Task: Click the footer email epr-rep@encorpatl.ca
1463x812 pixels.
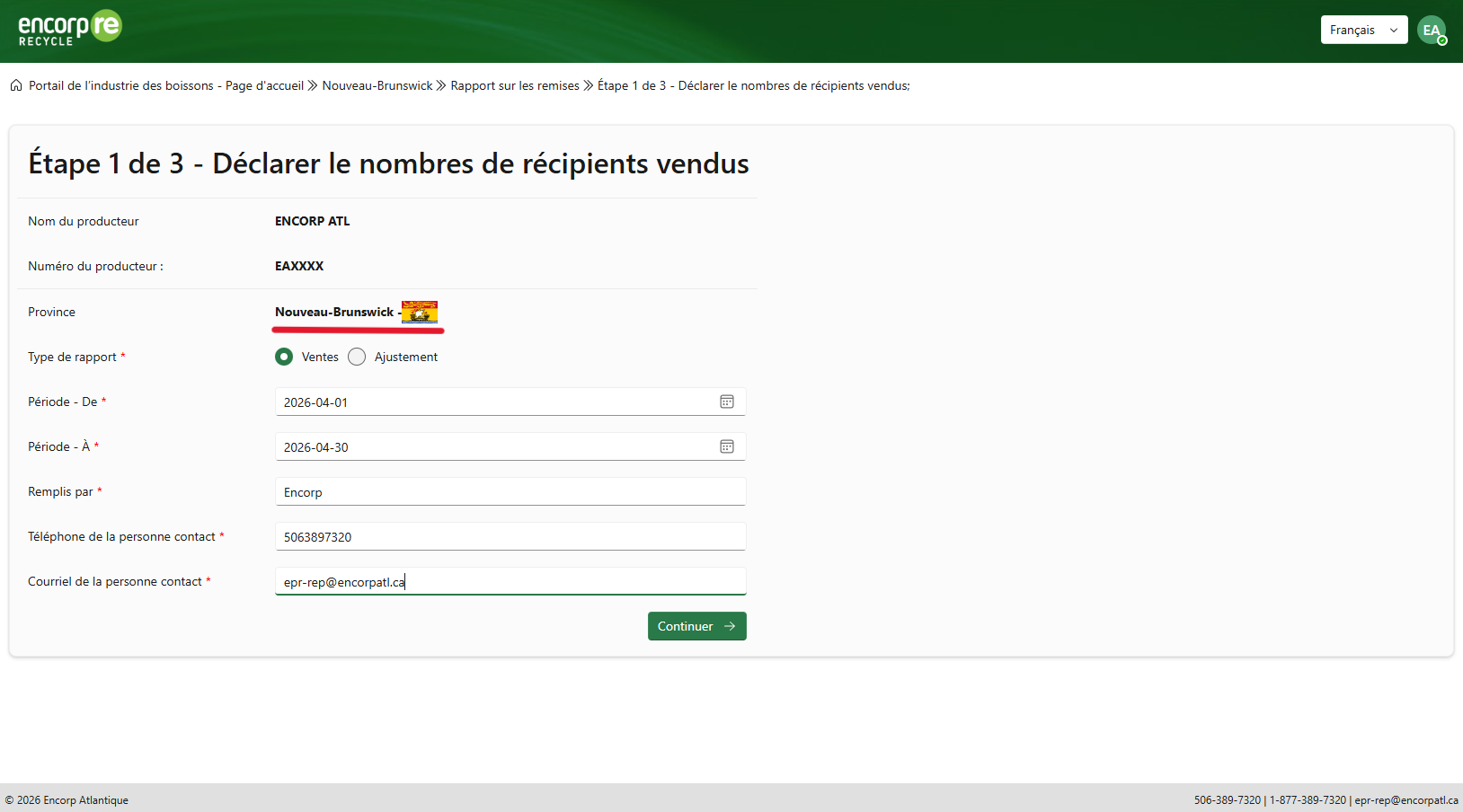Action: point(1406,800)
